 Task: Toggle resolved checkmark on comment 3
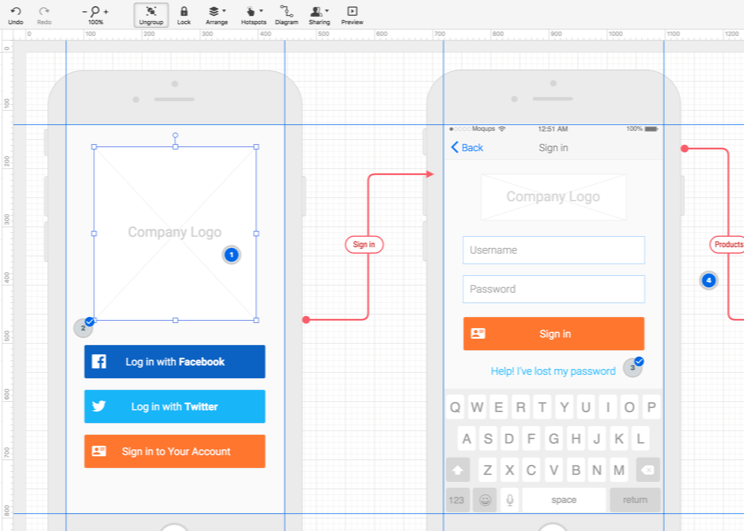[639, 361]
